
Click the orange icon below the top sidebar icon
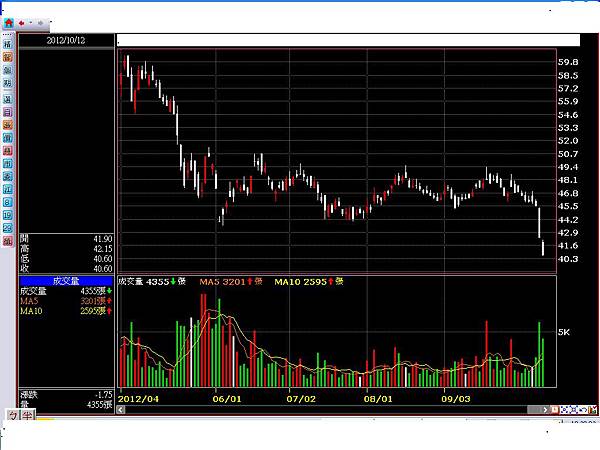8,57
